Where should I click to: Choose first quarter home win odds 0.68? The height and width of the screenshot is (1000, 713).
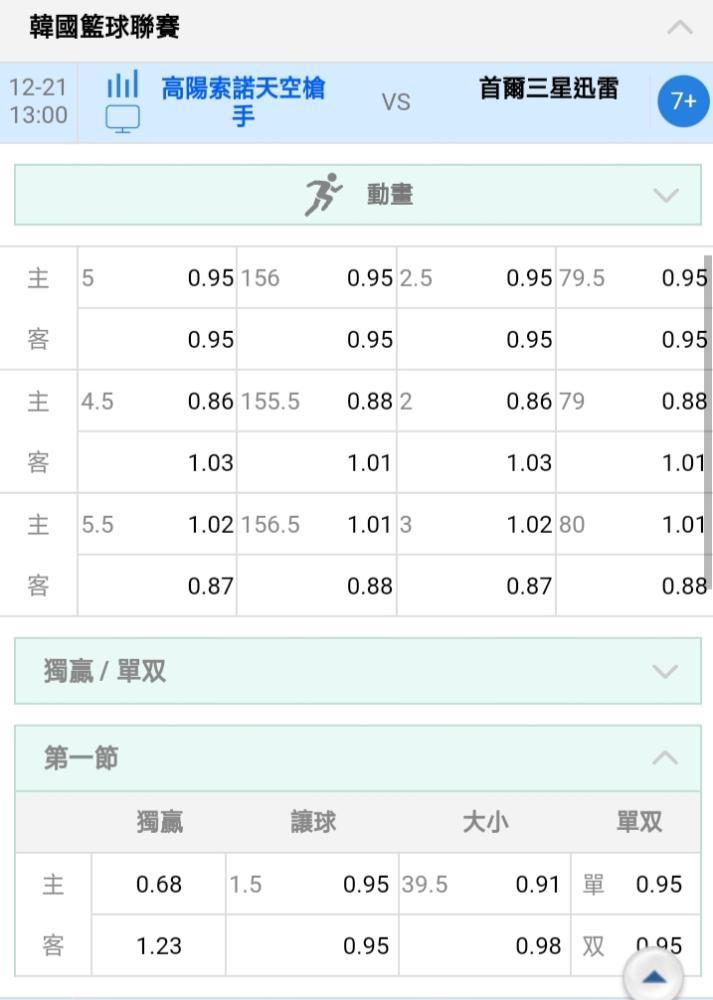pos(159,885)
